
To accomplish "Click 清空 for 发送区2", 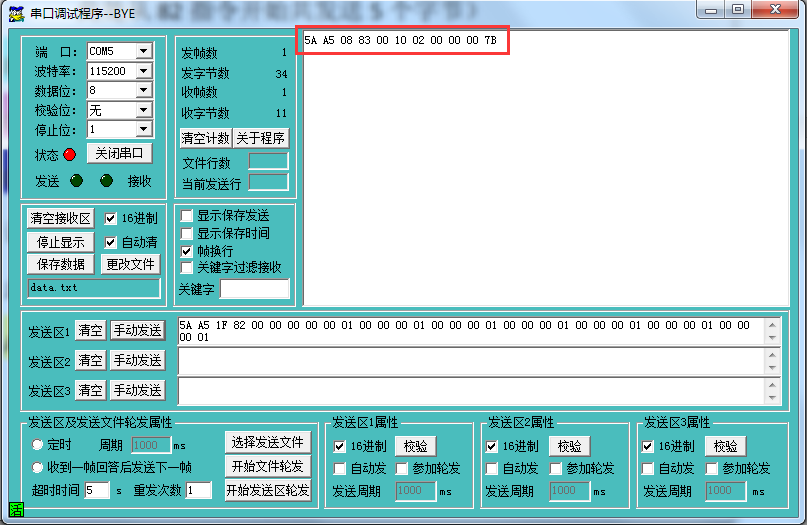I will (91, 360).
